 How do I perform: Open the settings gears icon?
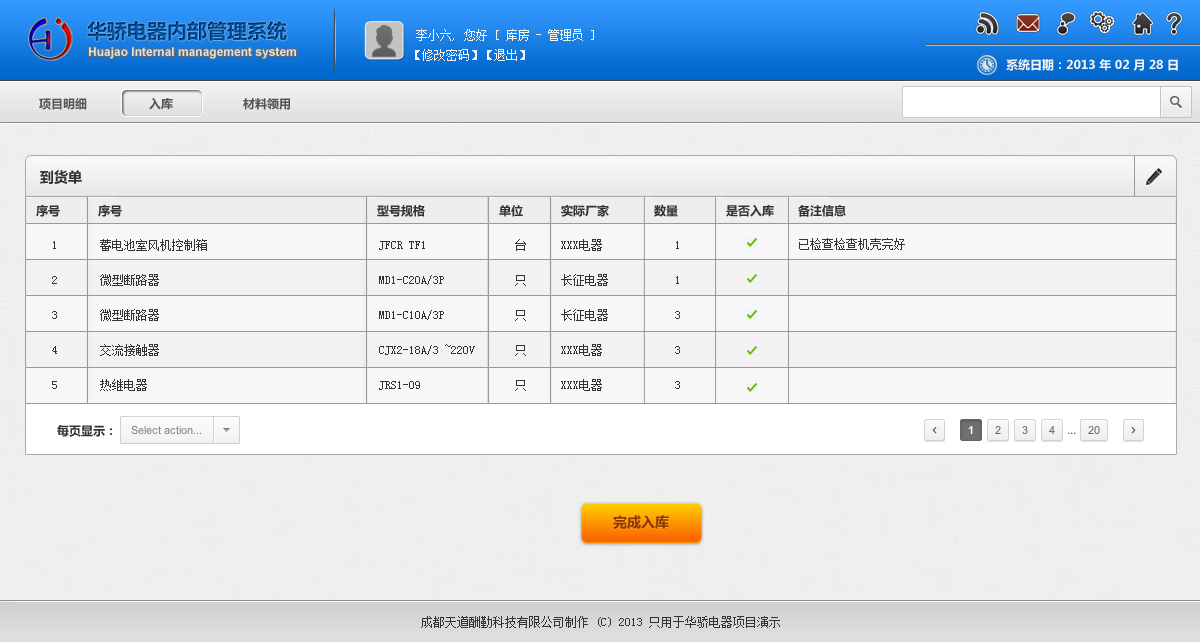1102,23
